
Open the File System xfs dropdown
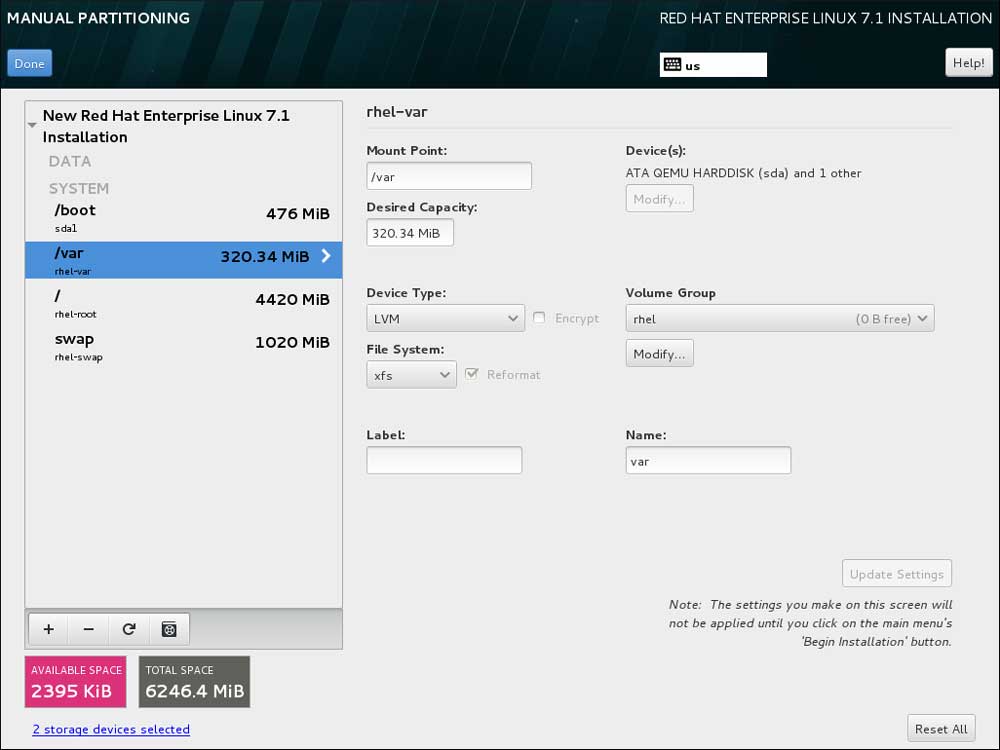(411, 375)
